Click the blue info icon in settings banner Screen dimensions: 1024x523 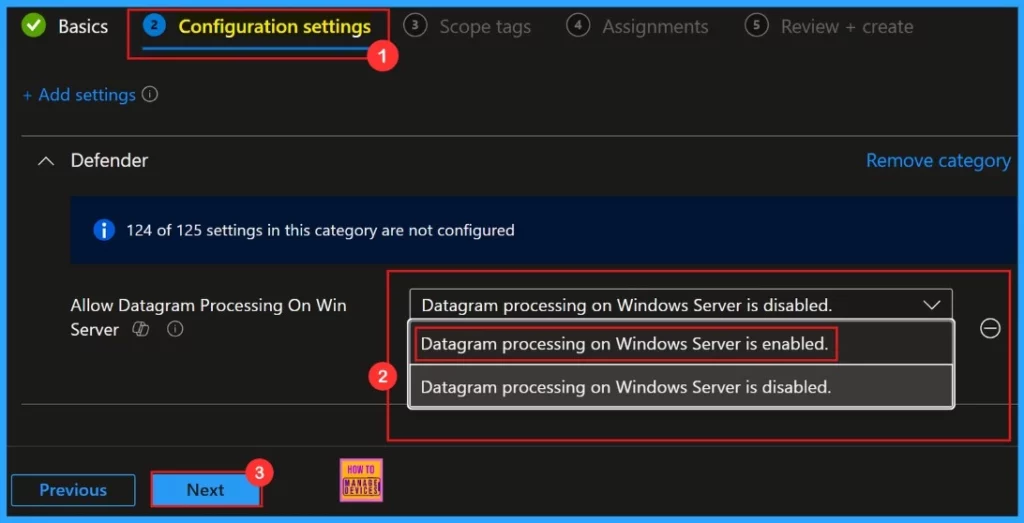104,230
